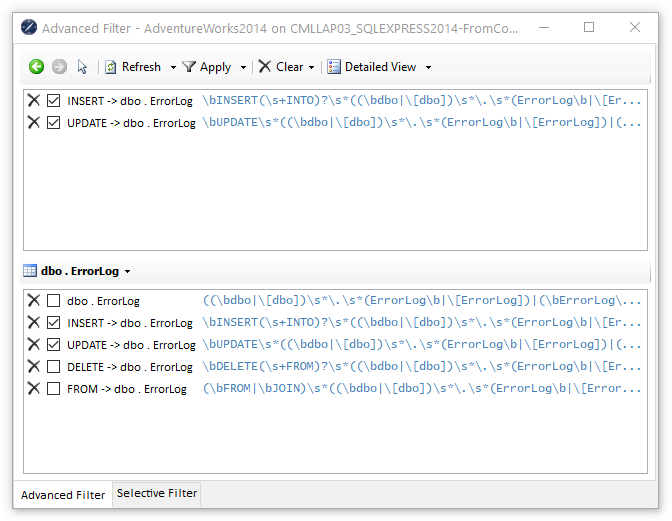Click X icon beside plain dbo . ErrorLog row

point(34,301)
